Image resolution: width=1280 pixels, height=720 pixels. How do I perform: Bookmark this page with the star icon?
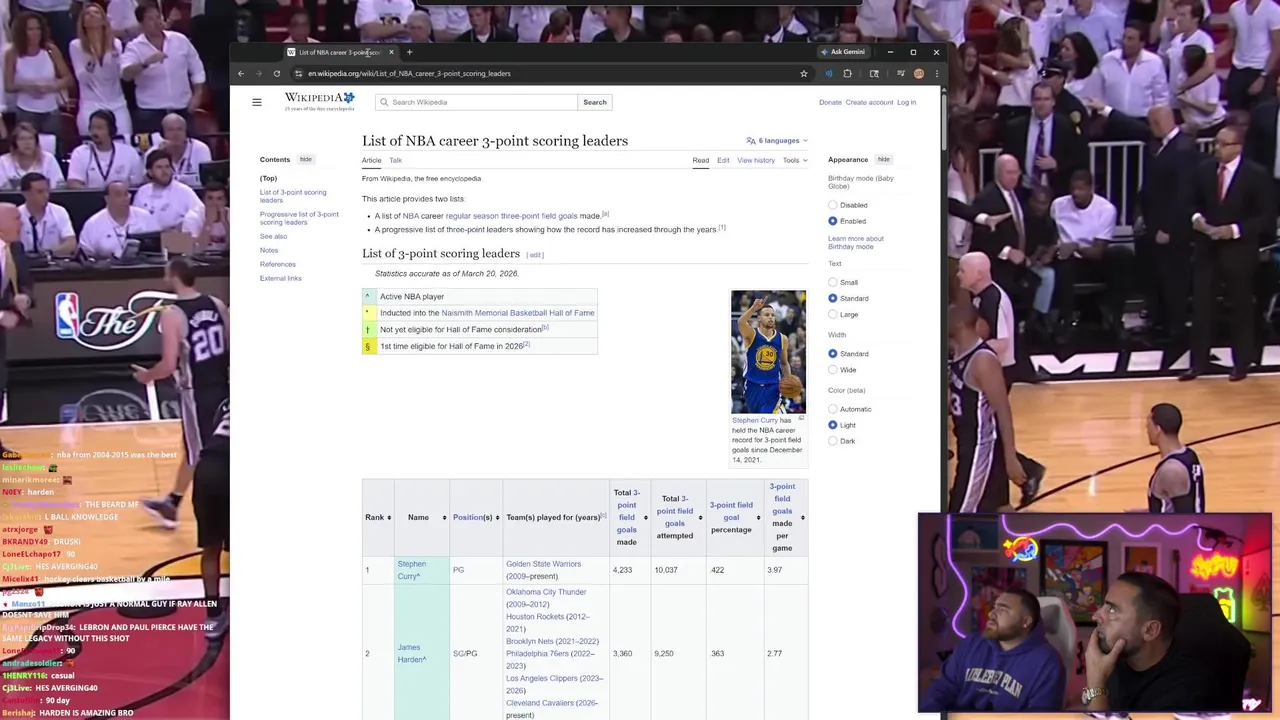(x=803, y=73)
